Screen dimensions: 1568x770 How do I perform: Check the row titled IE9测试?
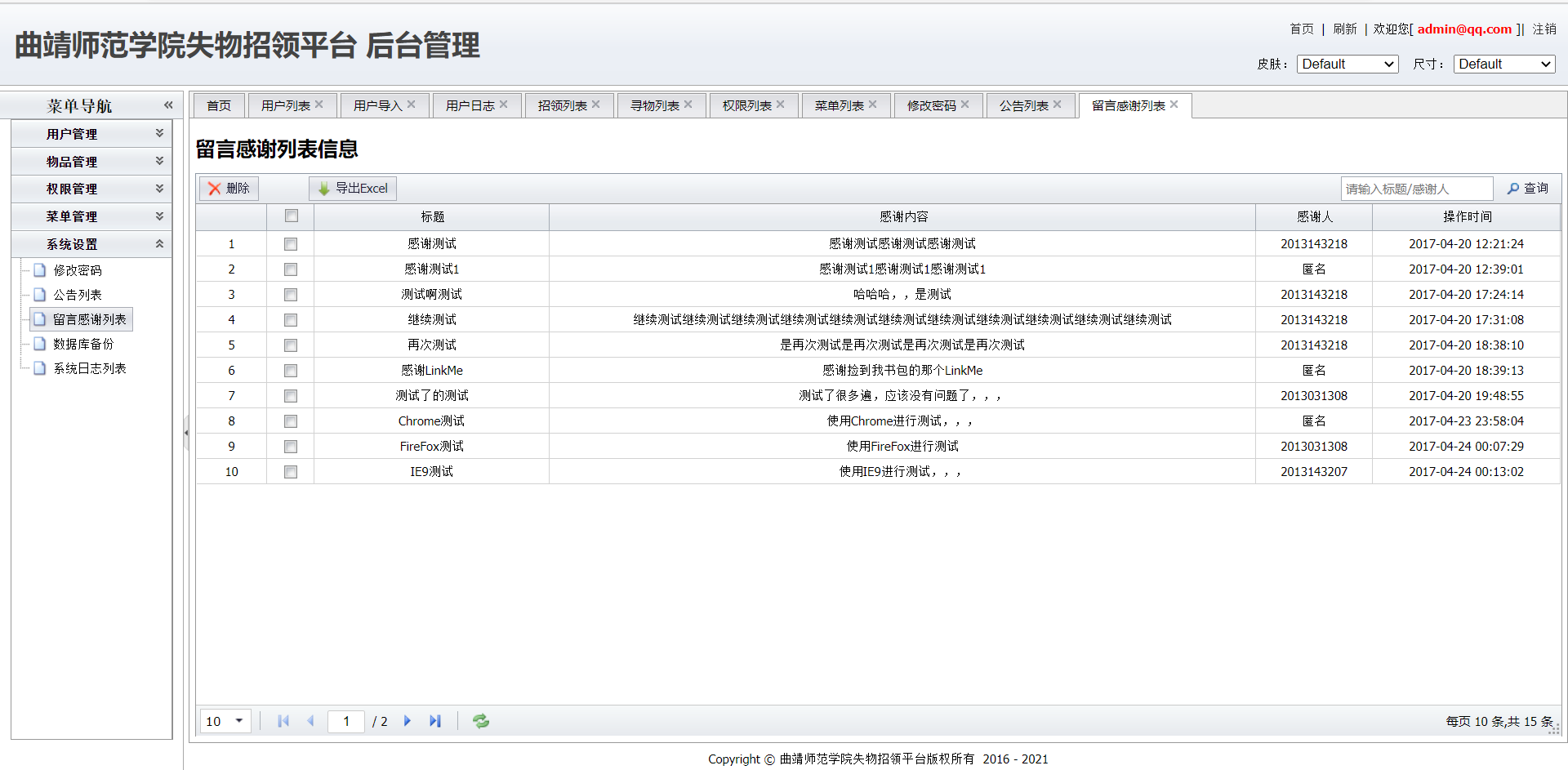point(291,472)
